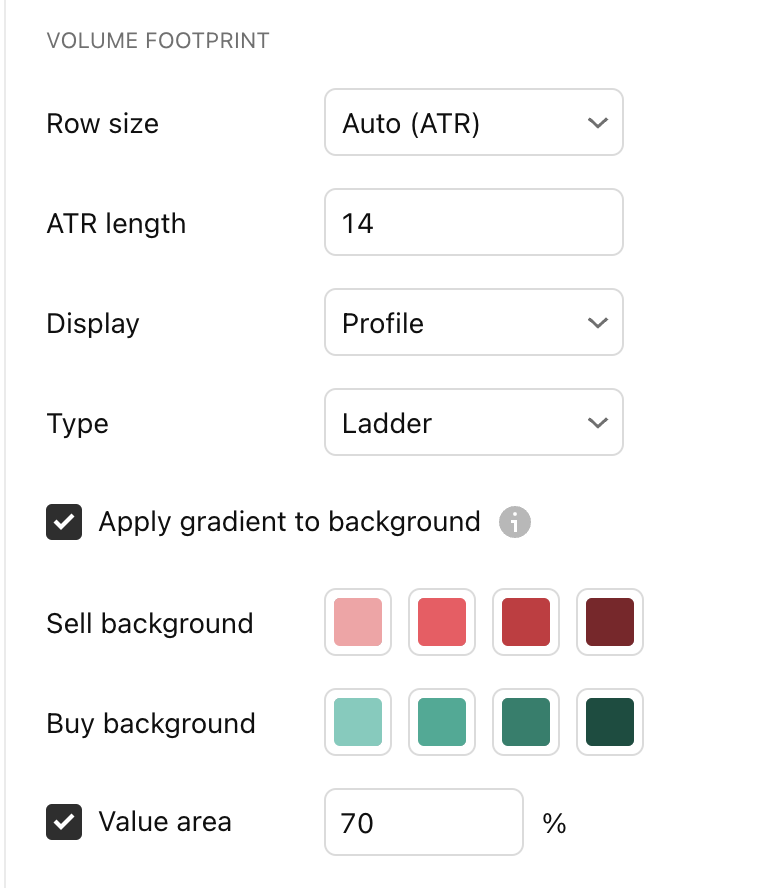Viewport: 768px width, 888px height.
Task: Pick the lightest teal Buy background swatch
Action: (x=358, y=722)
